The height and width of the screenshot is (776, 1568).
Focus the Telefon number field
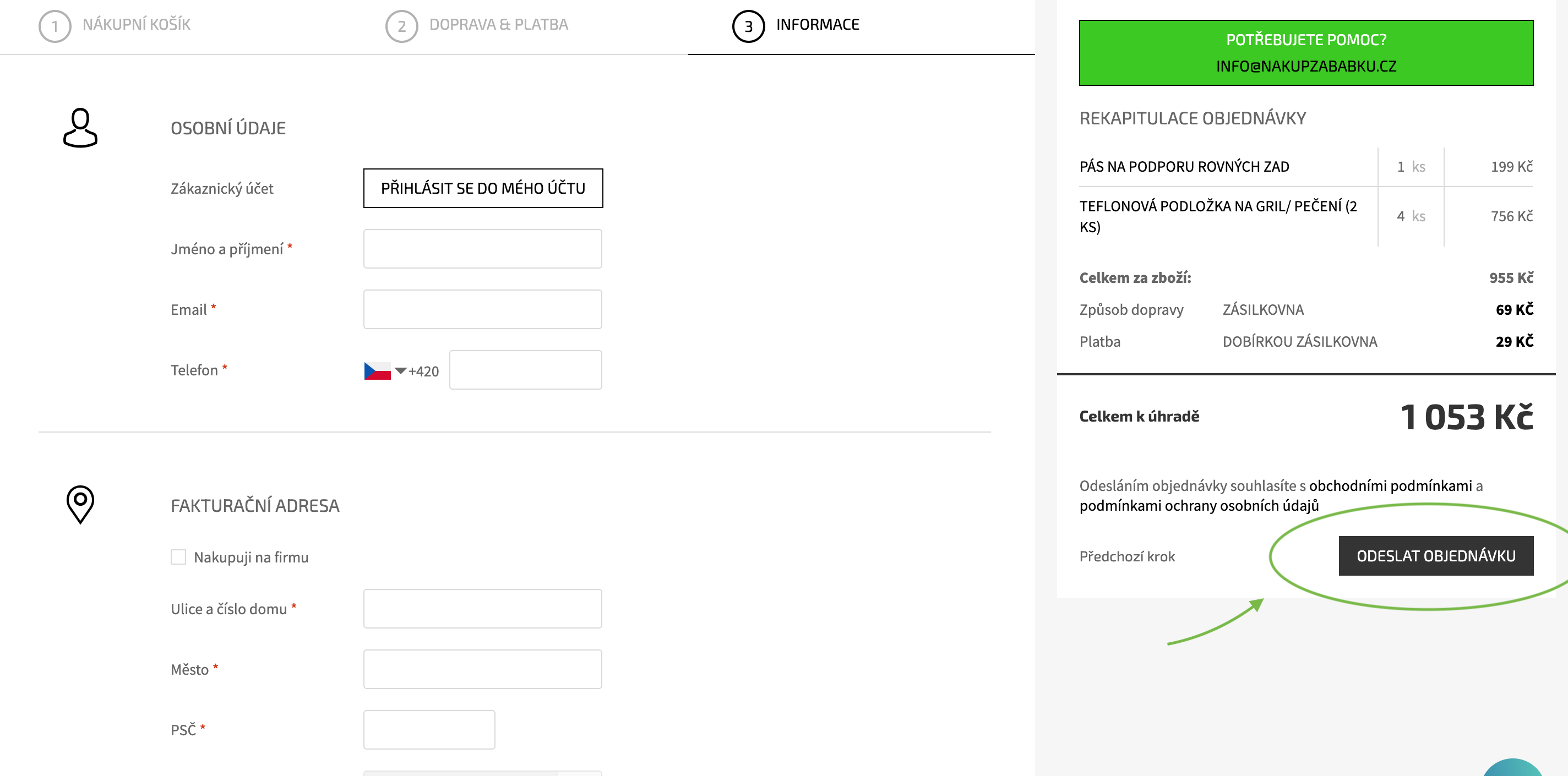525,369
